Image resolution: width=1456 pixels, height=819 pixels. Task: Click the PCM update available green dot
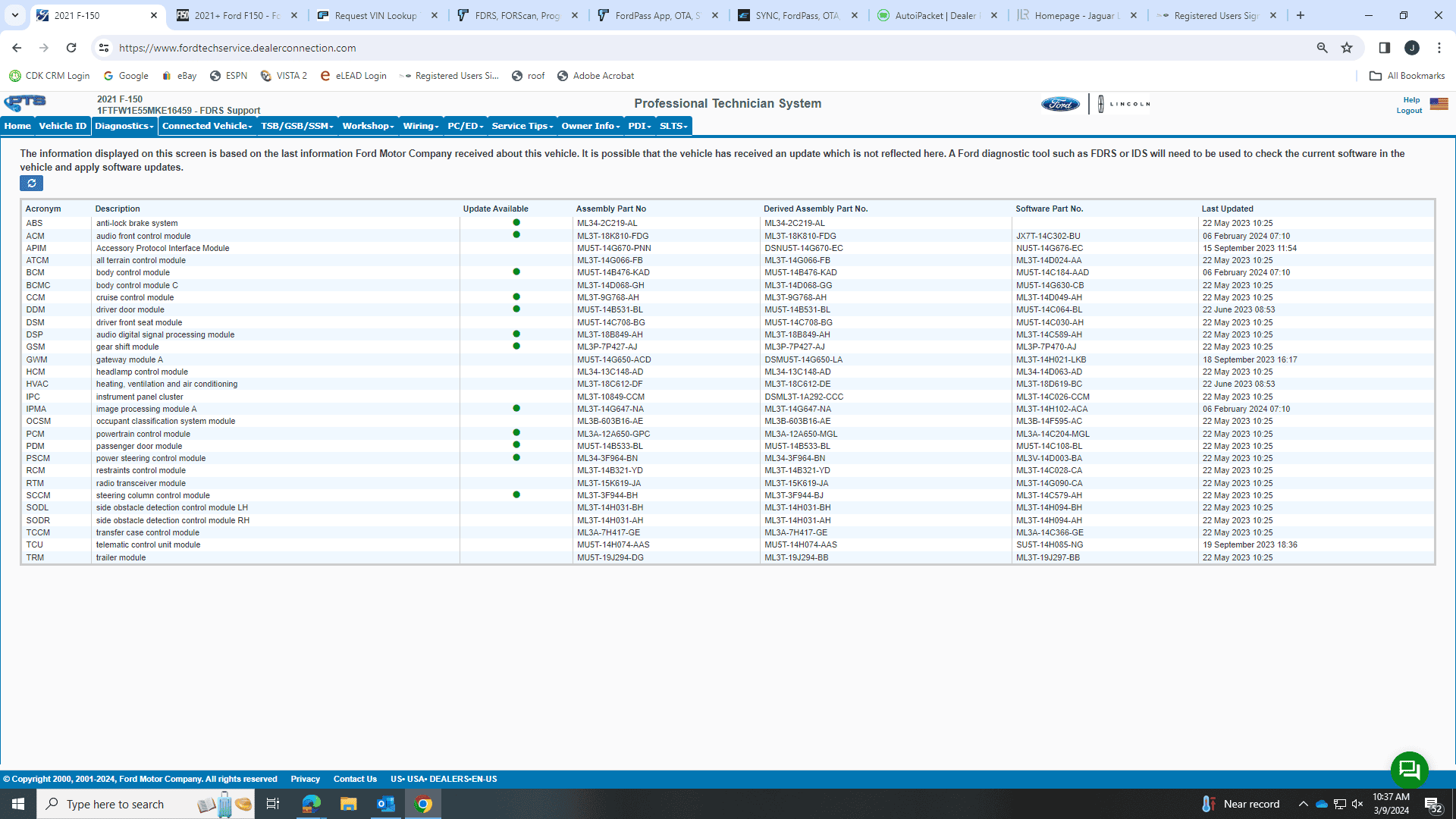coord(516,433)
